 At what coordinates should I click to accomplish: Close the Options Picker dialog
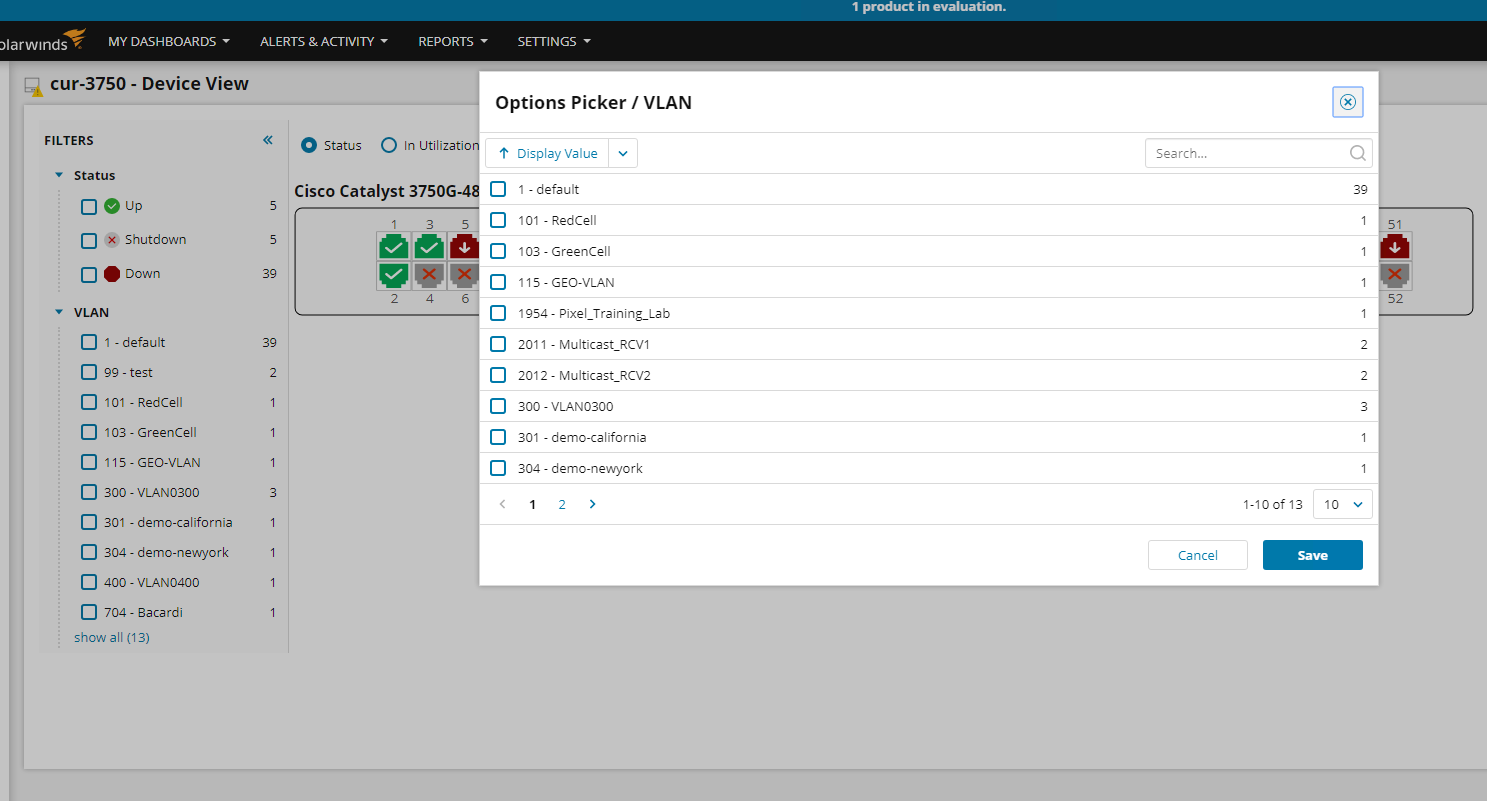pos(1347,102)
